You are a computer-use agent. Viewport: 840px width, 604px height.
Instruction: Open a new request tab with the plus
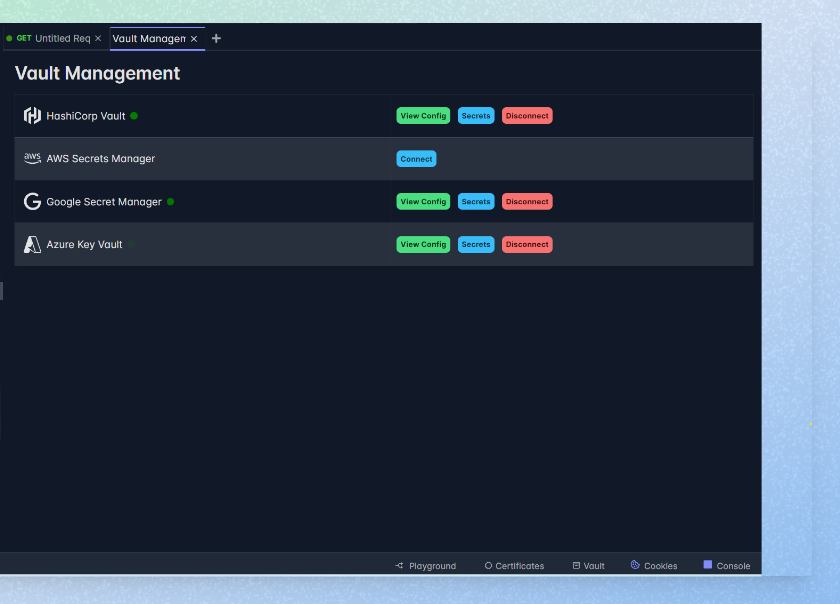[216, 37]
